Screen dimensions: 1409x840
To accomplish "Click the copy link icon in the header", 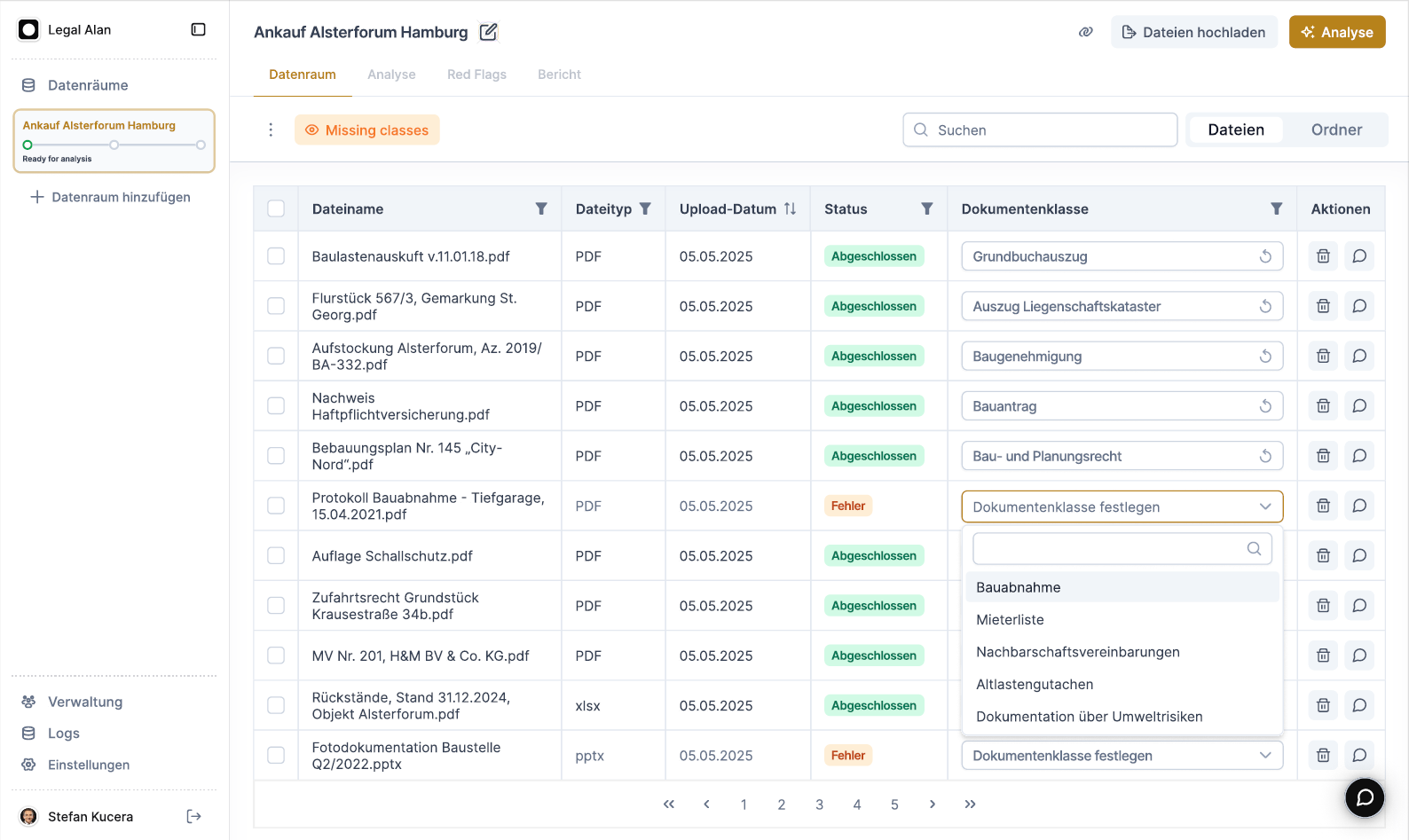I will [1085, 32].
